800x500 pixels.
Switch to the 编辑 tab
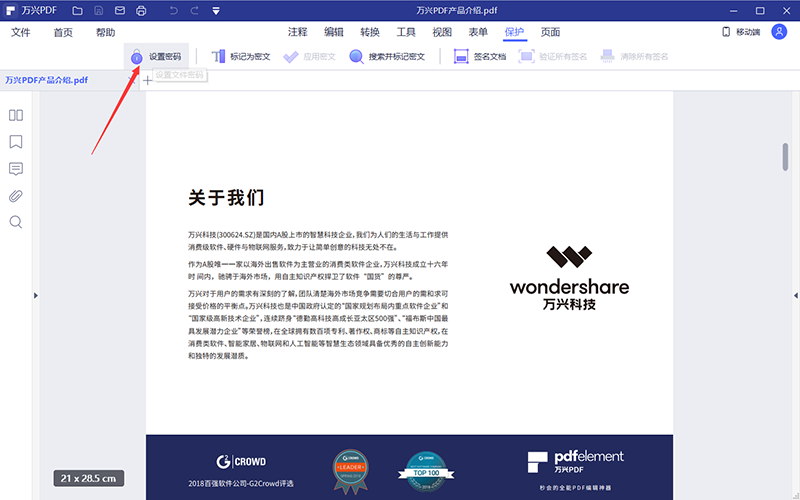point(334,32)
